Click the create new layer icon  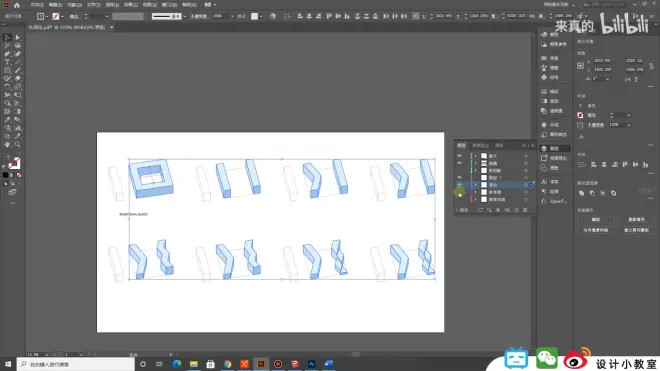click(516, 210)
